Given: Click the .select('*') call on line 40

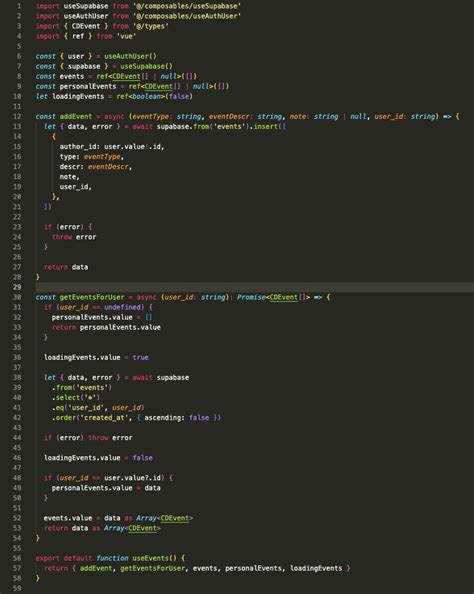Looking at the screenshot, I should pos(76,397).
